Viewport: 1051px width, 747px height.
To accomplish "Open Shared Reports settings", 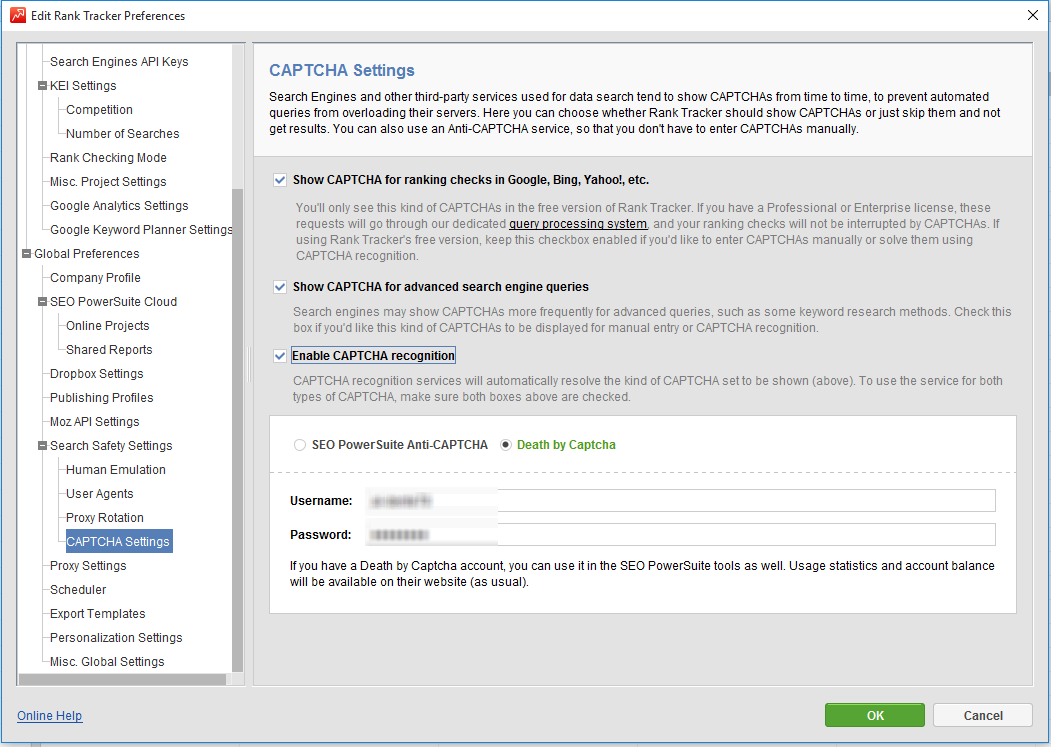I will coord(109,350).
